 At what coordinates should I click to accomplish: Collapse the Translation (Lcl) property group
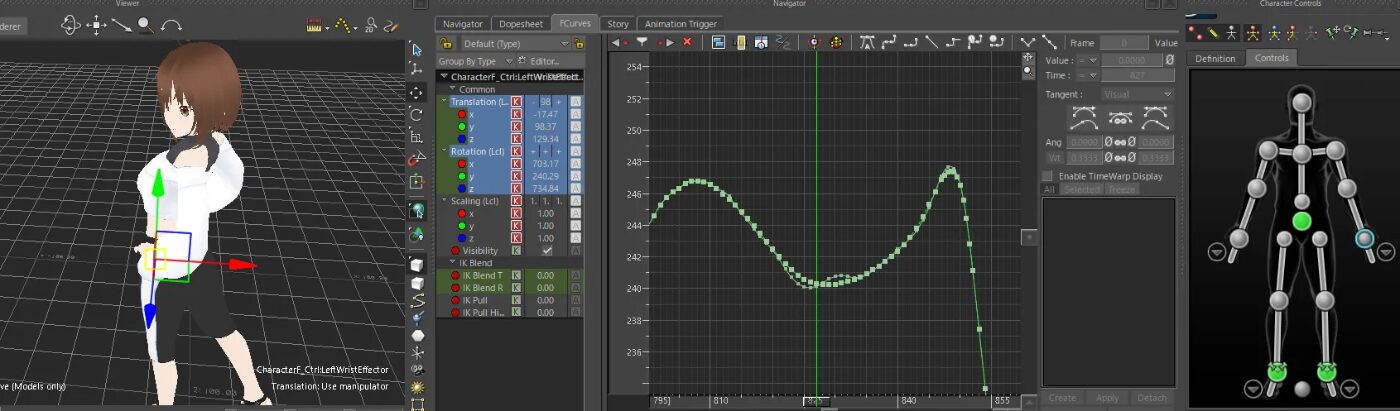(x=444, y=102)
